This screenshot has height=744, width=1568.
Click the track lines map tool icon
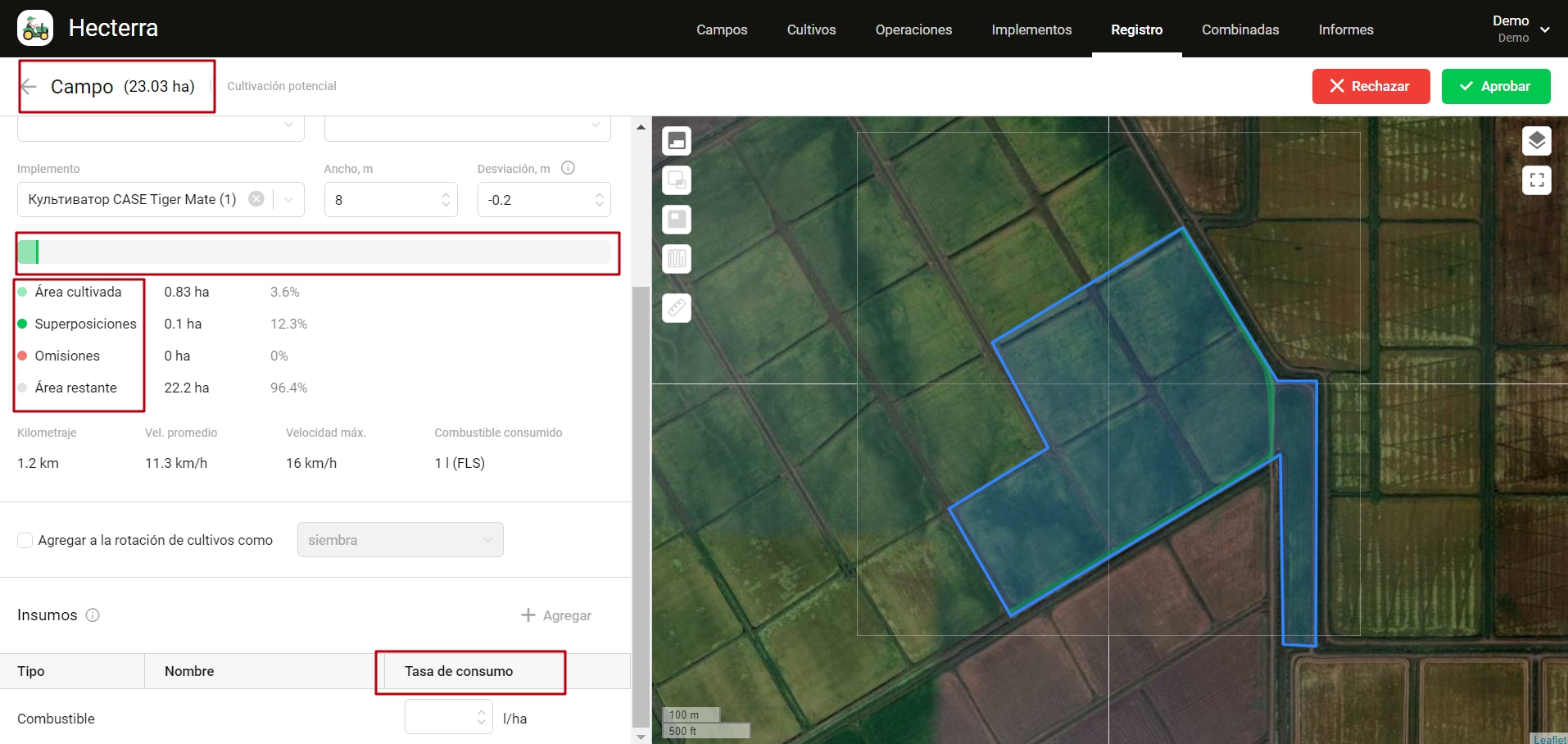[677, 259]
